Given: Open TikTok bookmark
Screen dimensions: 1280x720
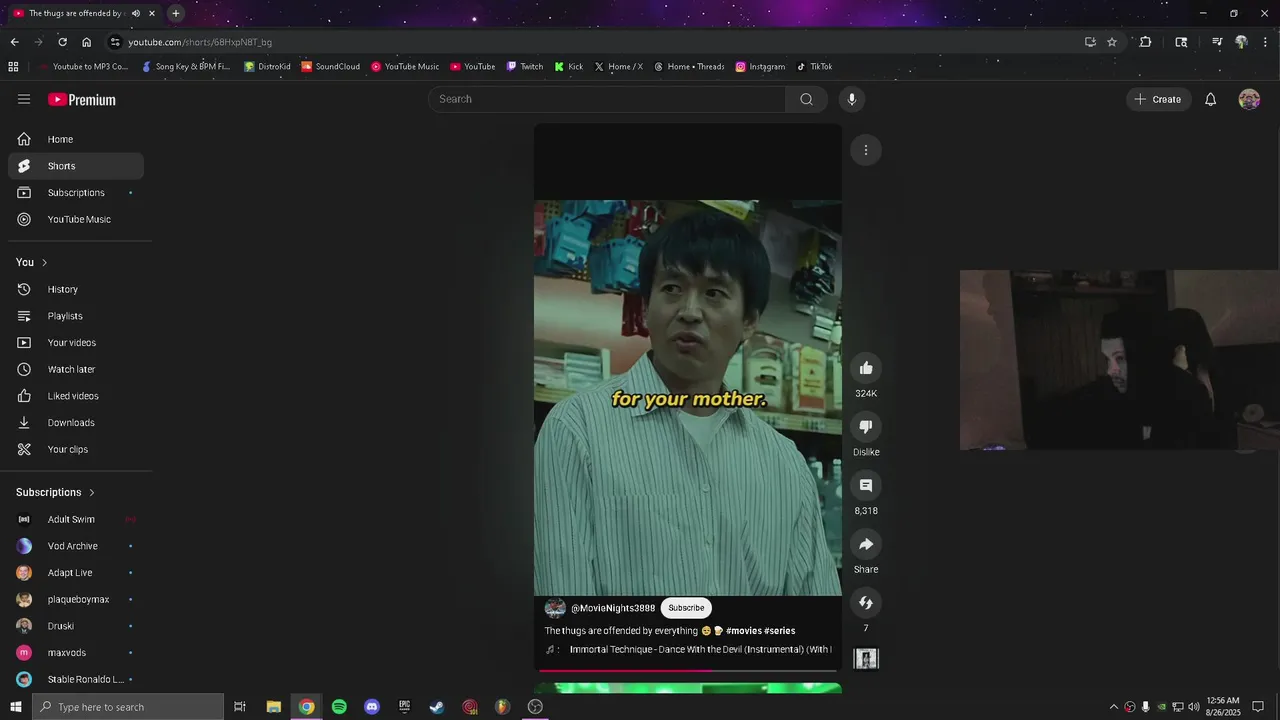Looking at the screenshot, I should pos(814,67).
